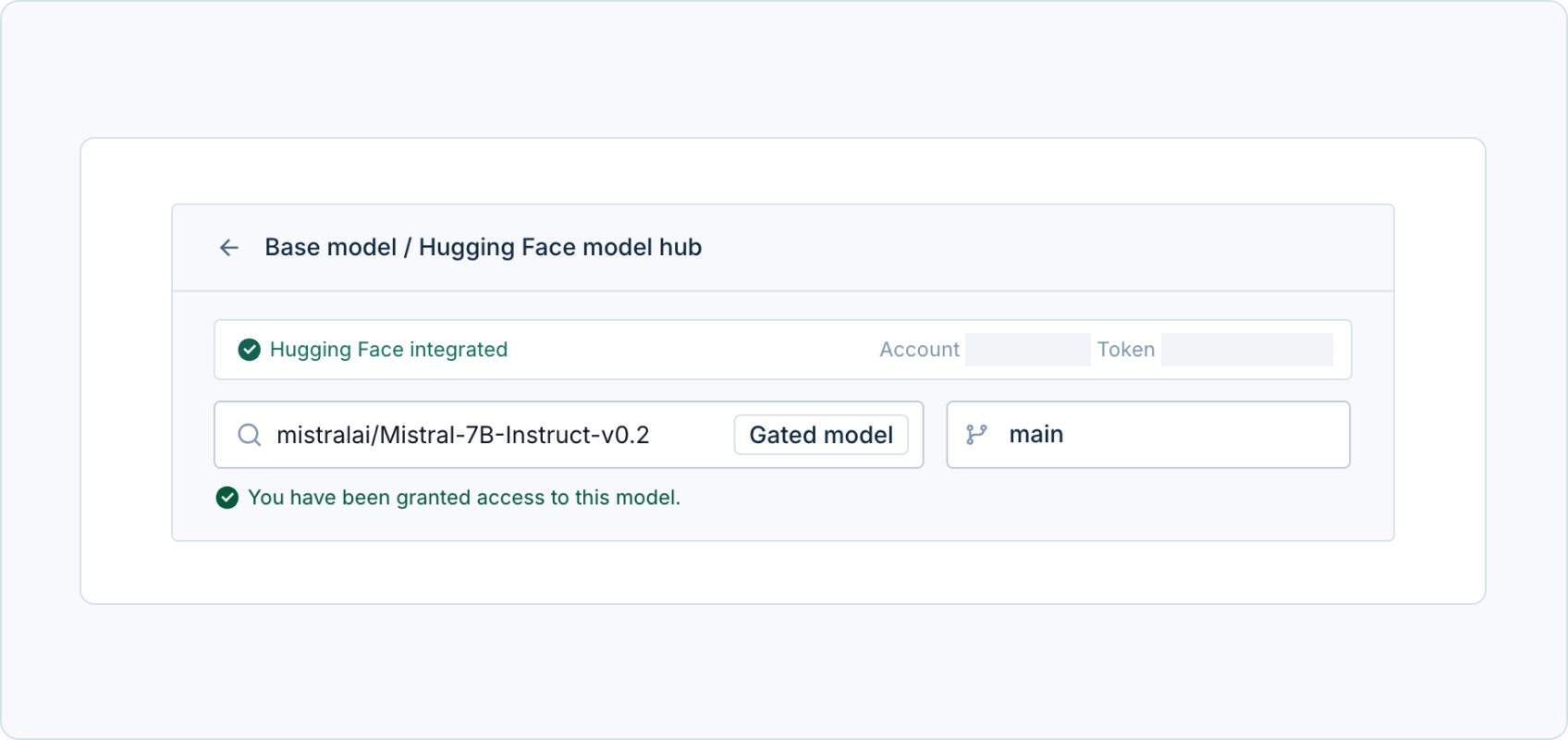1568x740 pixels.
Task: Click the main branch name text
Action: [x=1036, y=435]
